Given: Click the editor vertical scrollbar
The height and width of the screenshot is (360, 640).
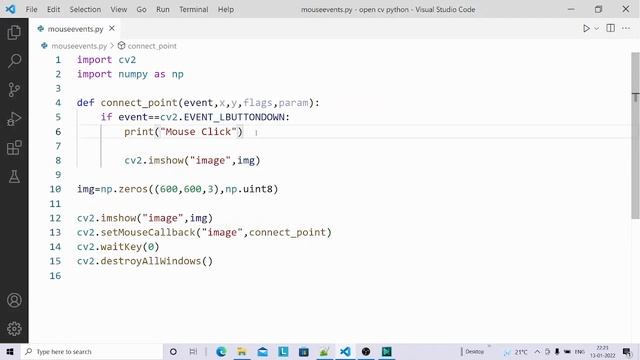Looking at the screenshot, I should pos(636,135).
